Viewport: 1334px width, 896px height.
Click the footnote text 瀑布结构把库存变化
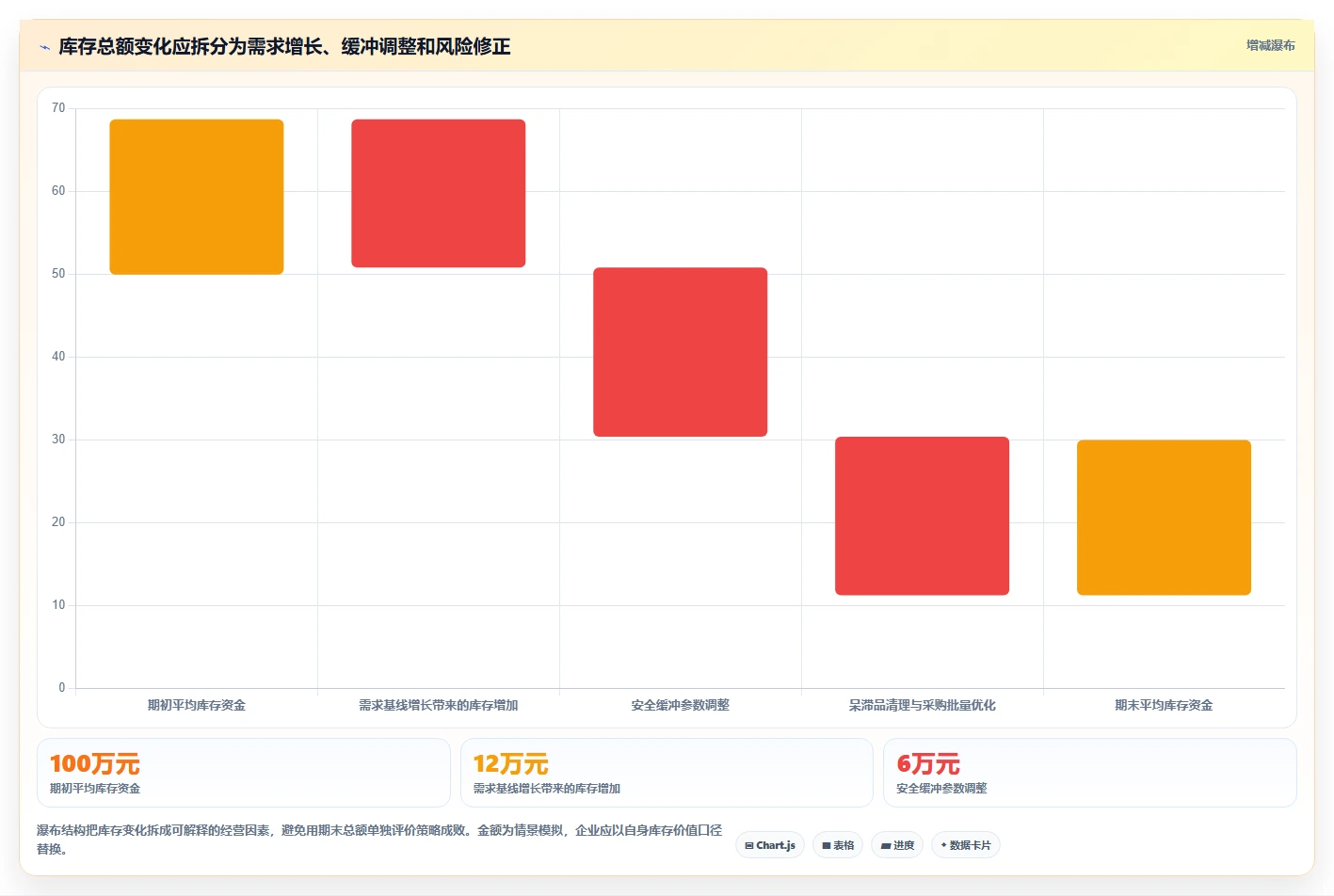379,840
